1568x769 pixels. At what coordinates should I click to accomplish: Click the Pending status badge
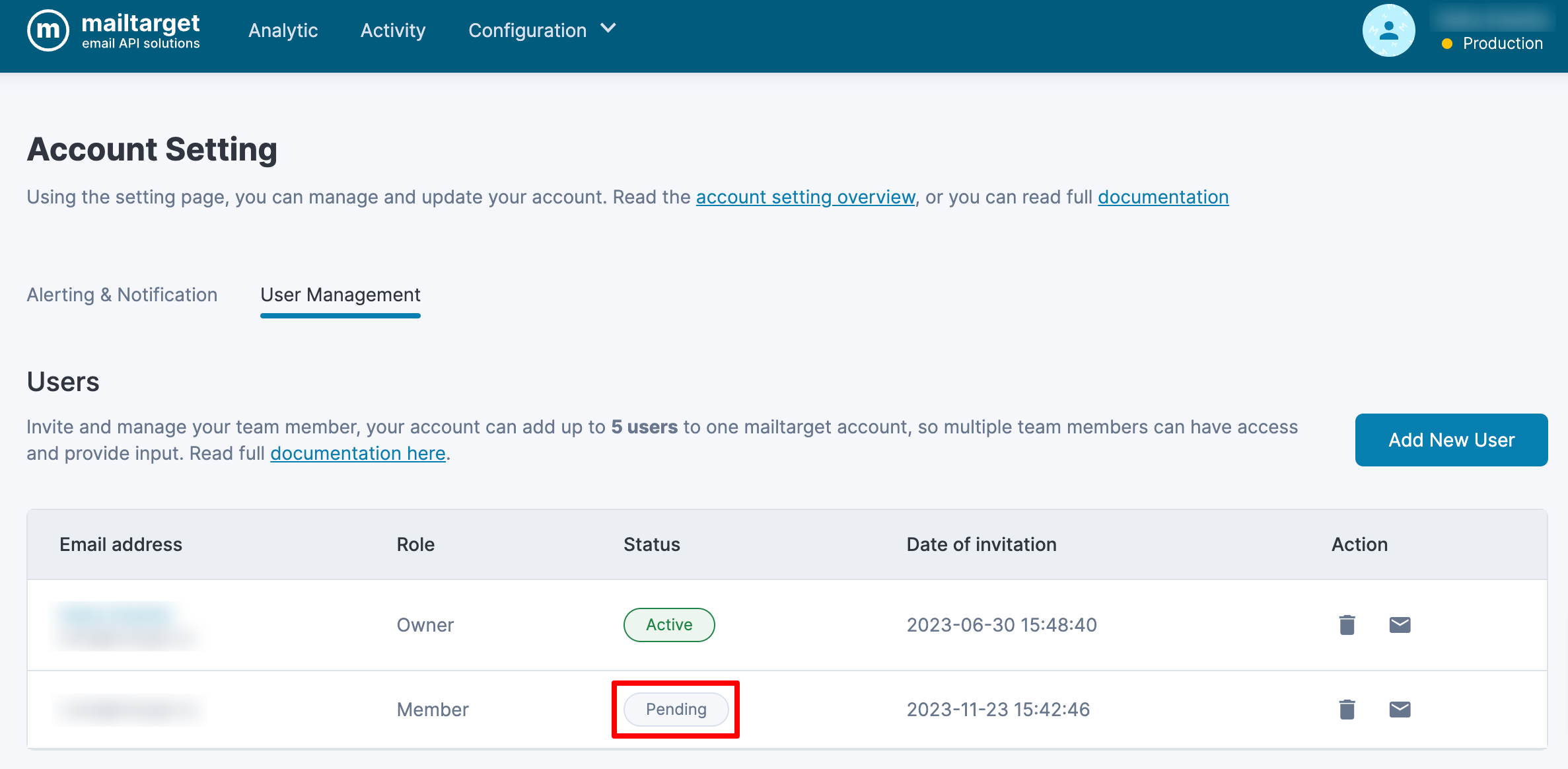point(676,709)
